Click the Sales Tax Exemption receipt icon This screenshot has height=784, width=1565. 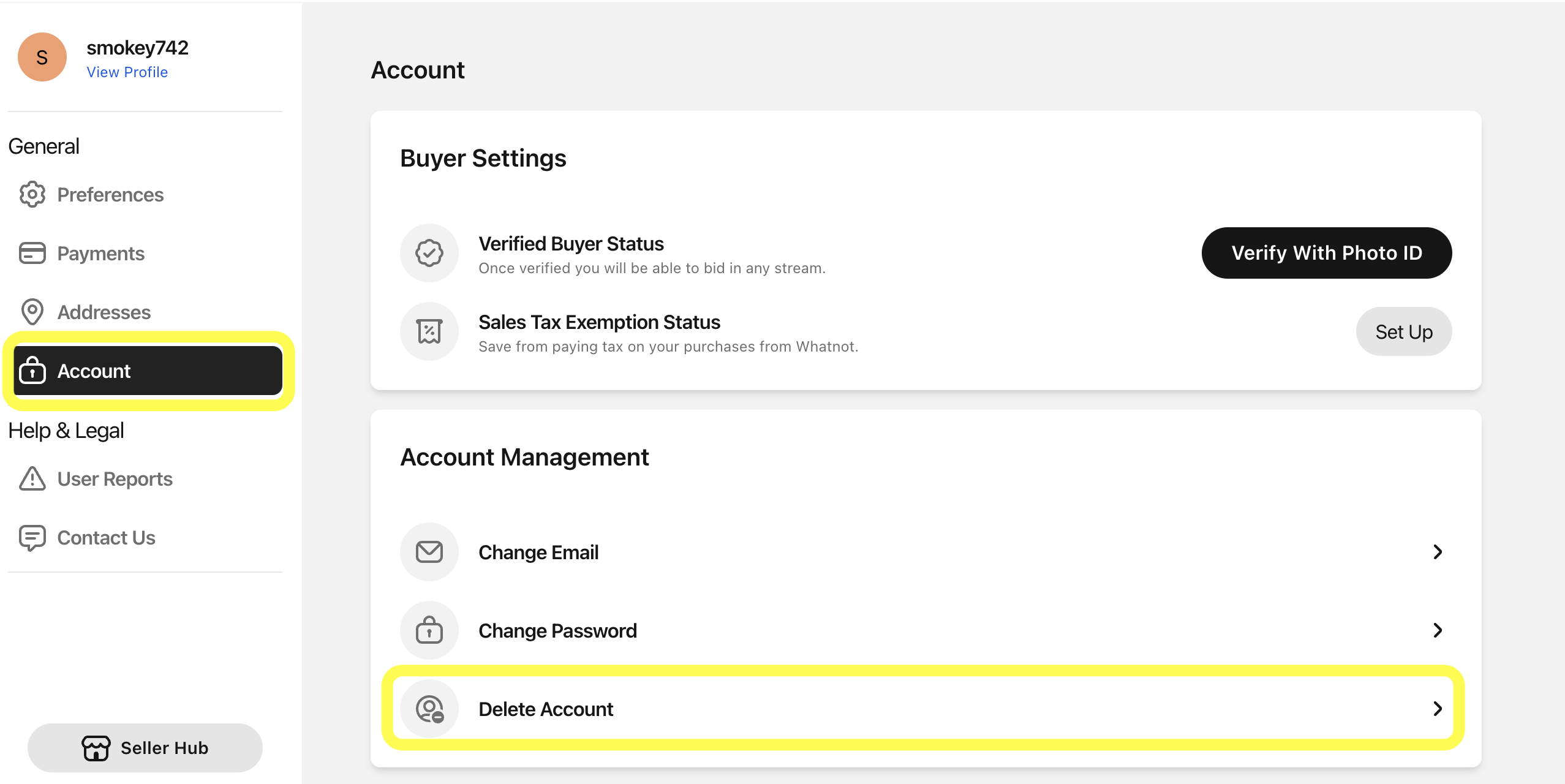(429, 331)
